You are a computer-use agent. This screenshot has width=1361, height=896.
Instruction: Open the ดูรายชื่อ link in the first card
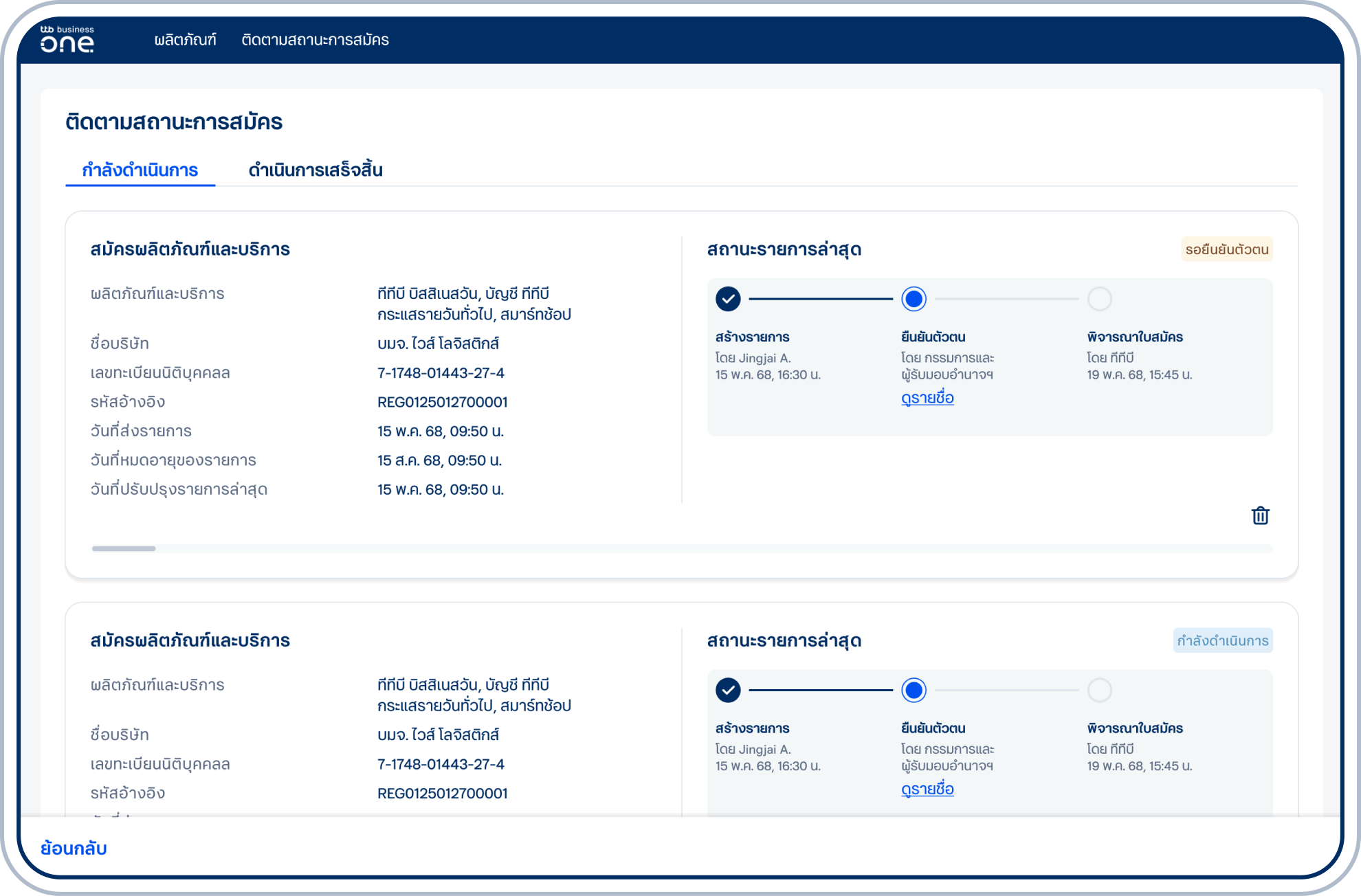pos(927,398)
